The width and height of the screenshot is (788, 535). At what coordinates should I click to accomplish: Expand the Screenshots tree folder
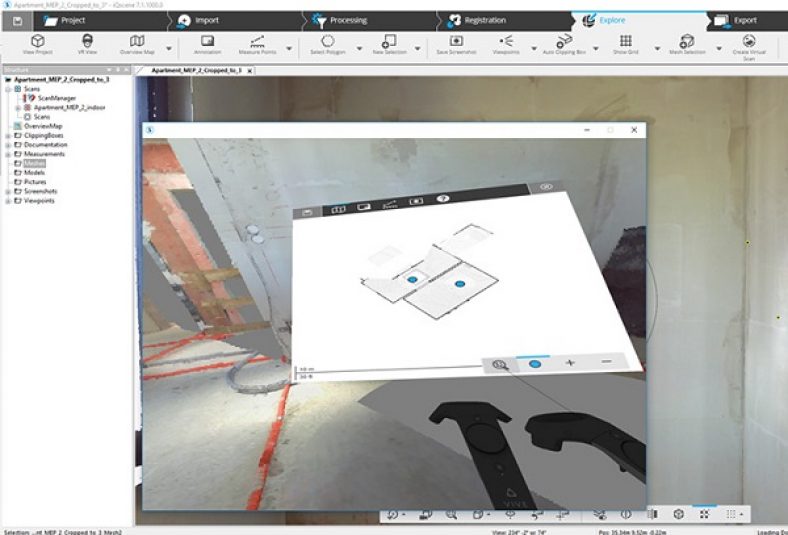(x=8, y=191)
